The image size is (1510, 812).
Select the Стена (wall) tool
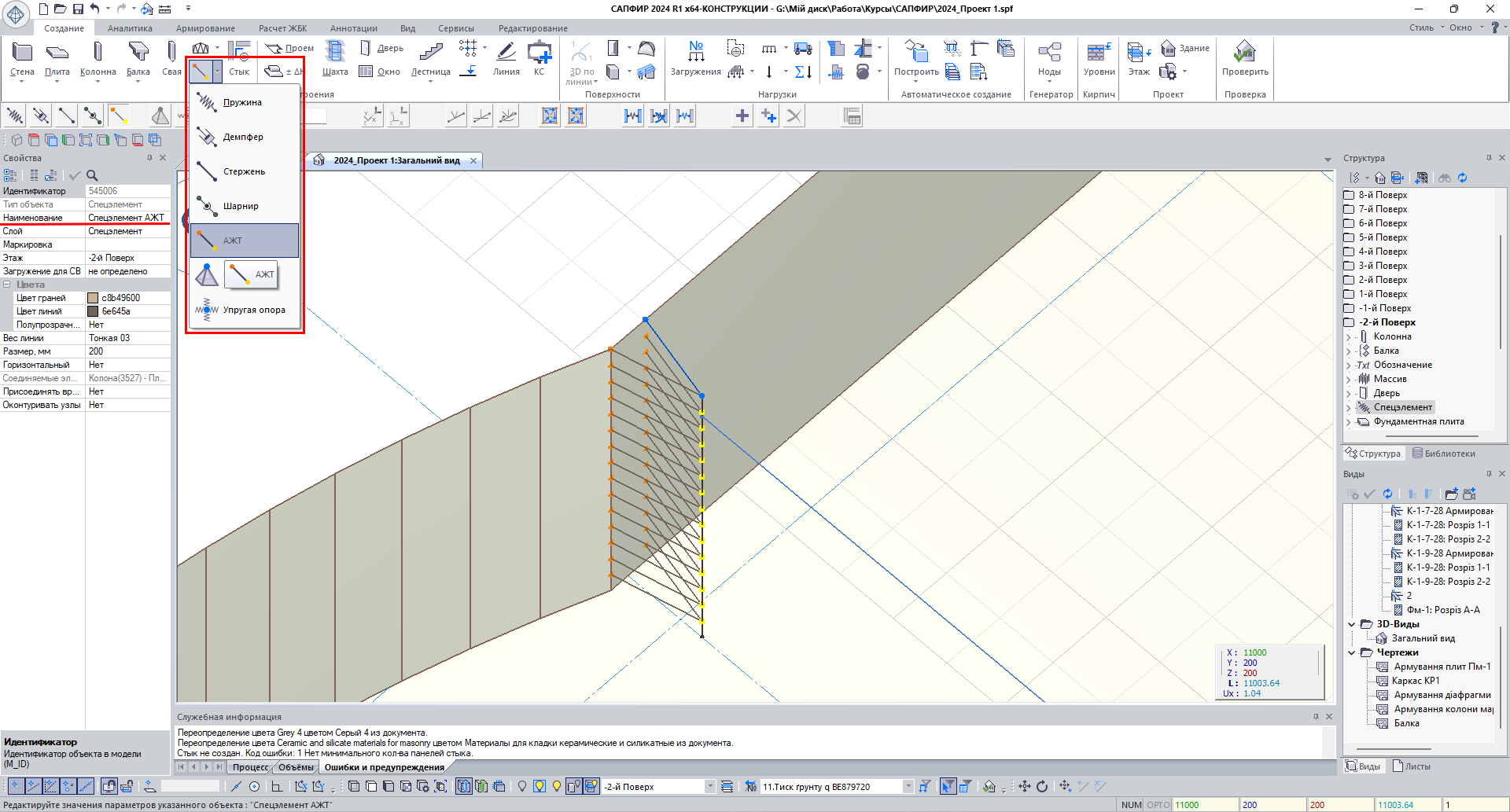[22, 53]
